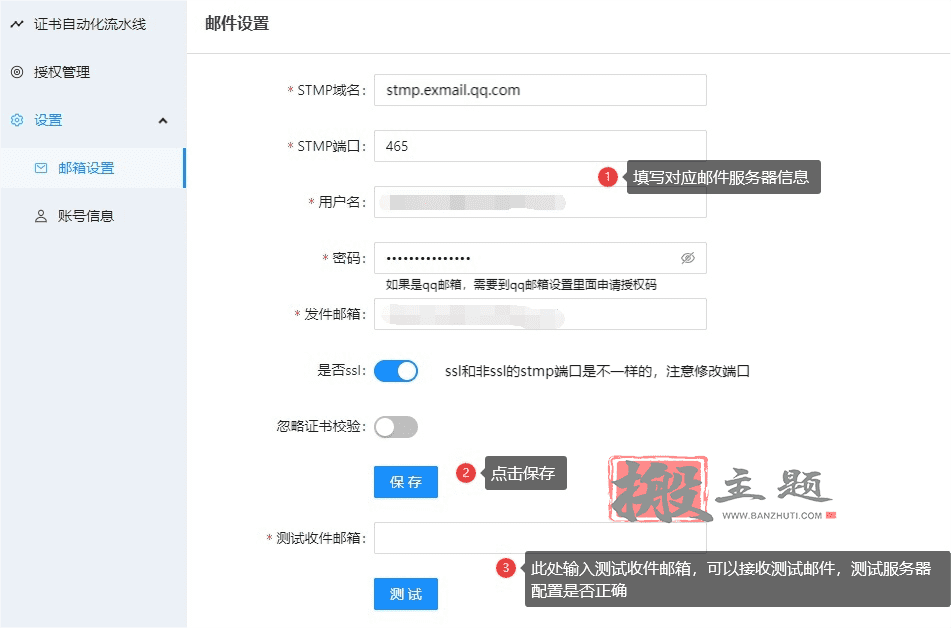The image size is (951, 628).
Task: Enable the 忽略证书校验 switch
Action: point(395,427)
